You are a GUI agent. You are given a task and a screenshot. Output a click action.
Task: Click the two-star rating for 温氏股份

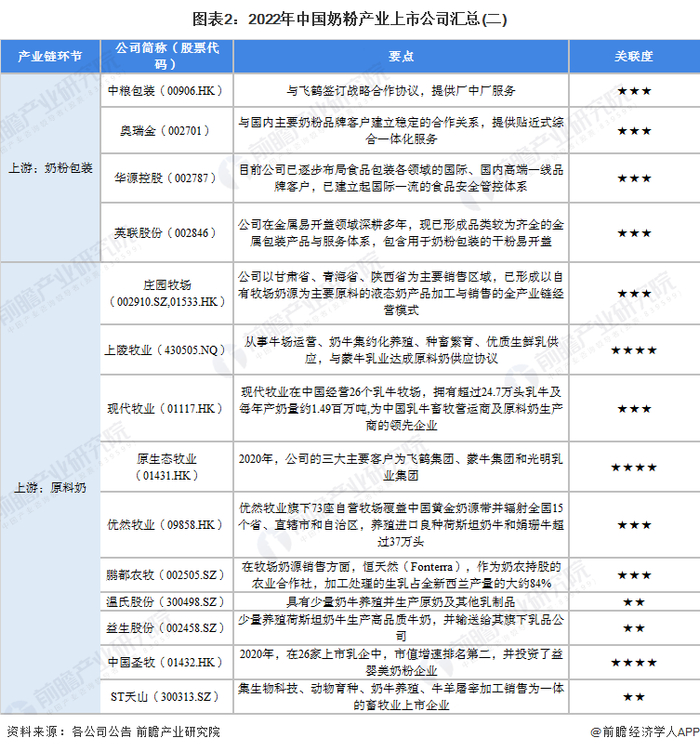634,602
